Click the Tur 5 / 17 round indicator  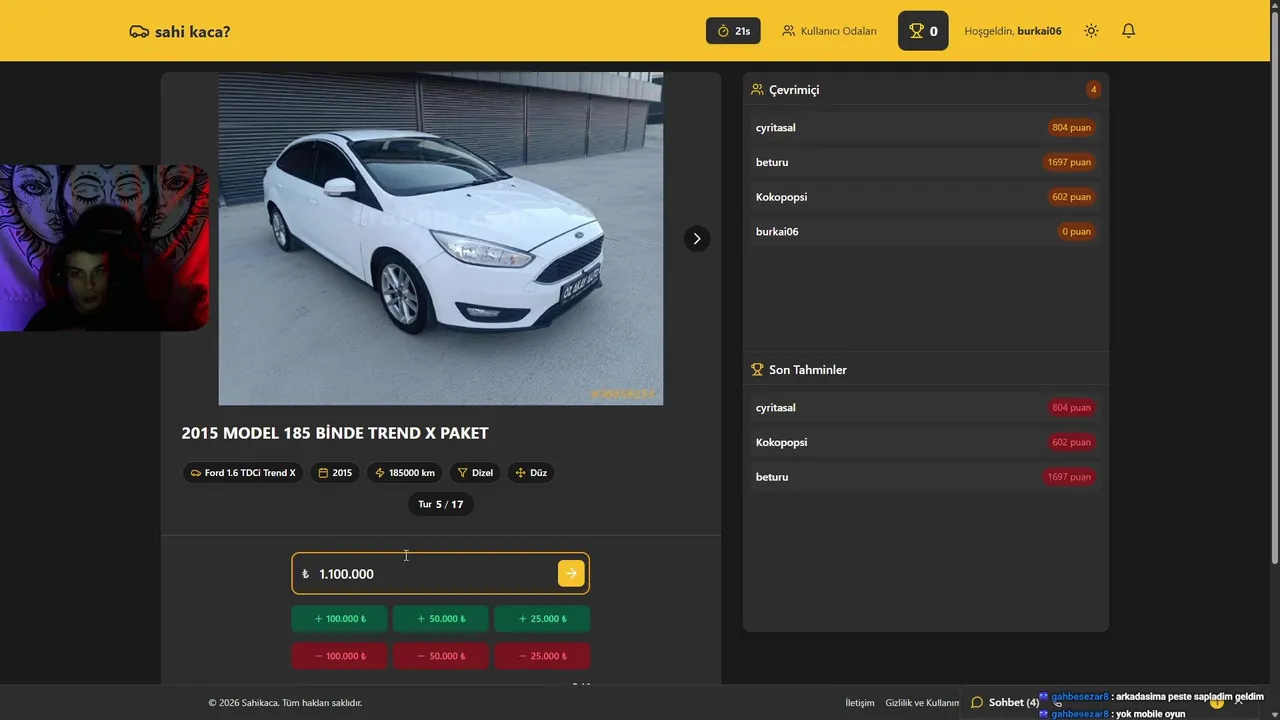coord(441,504)
